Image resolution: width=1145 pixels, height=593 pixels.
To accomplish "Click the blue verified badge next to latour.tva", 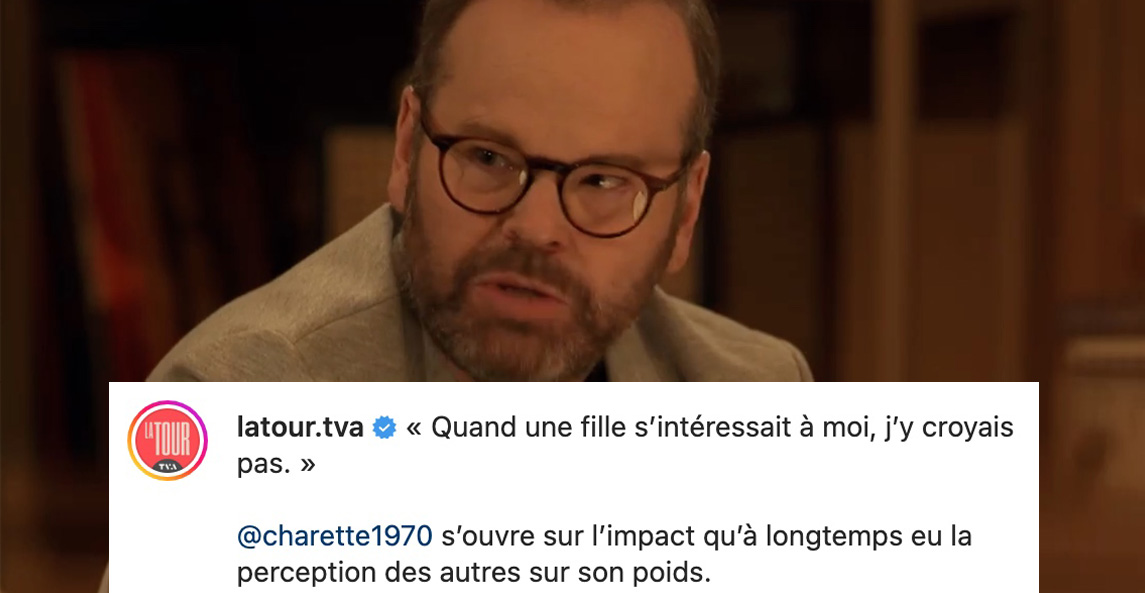I will [x=384, y=428].
